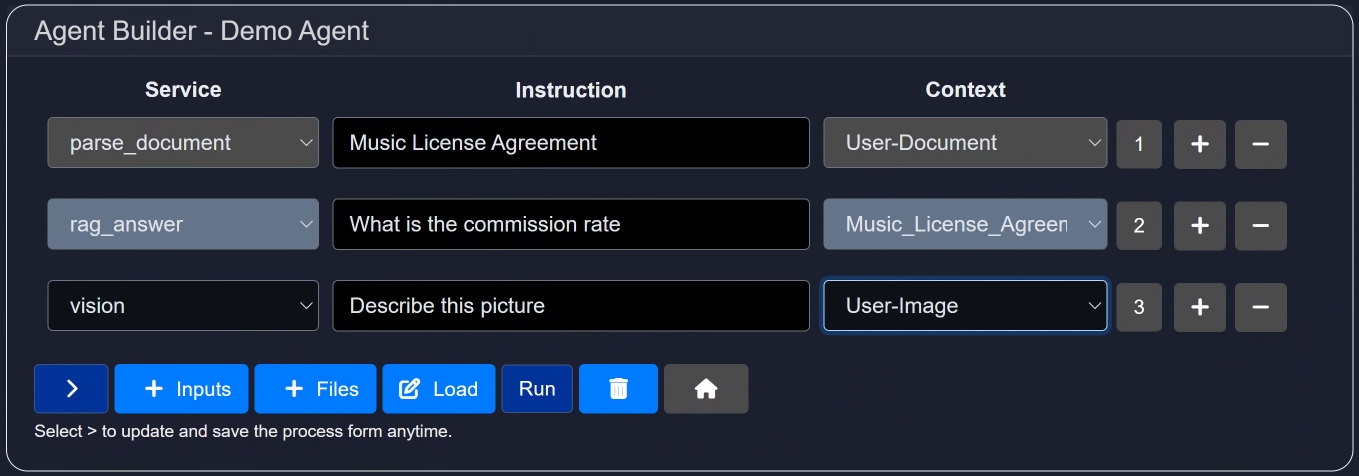Remove step 2 with minus button
Screen dimensions: 1359x476
pos(1260,225)
